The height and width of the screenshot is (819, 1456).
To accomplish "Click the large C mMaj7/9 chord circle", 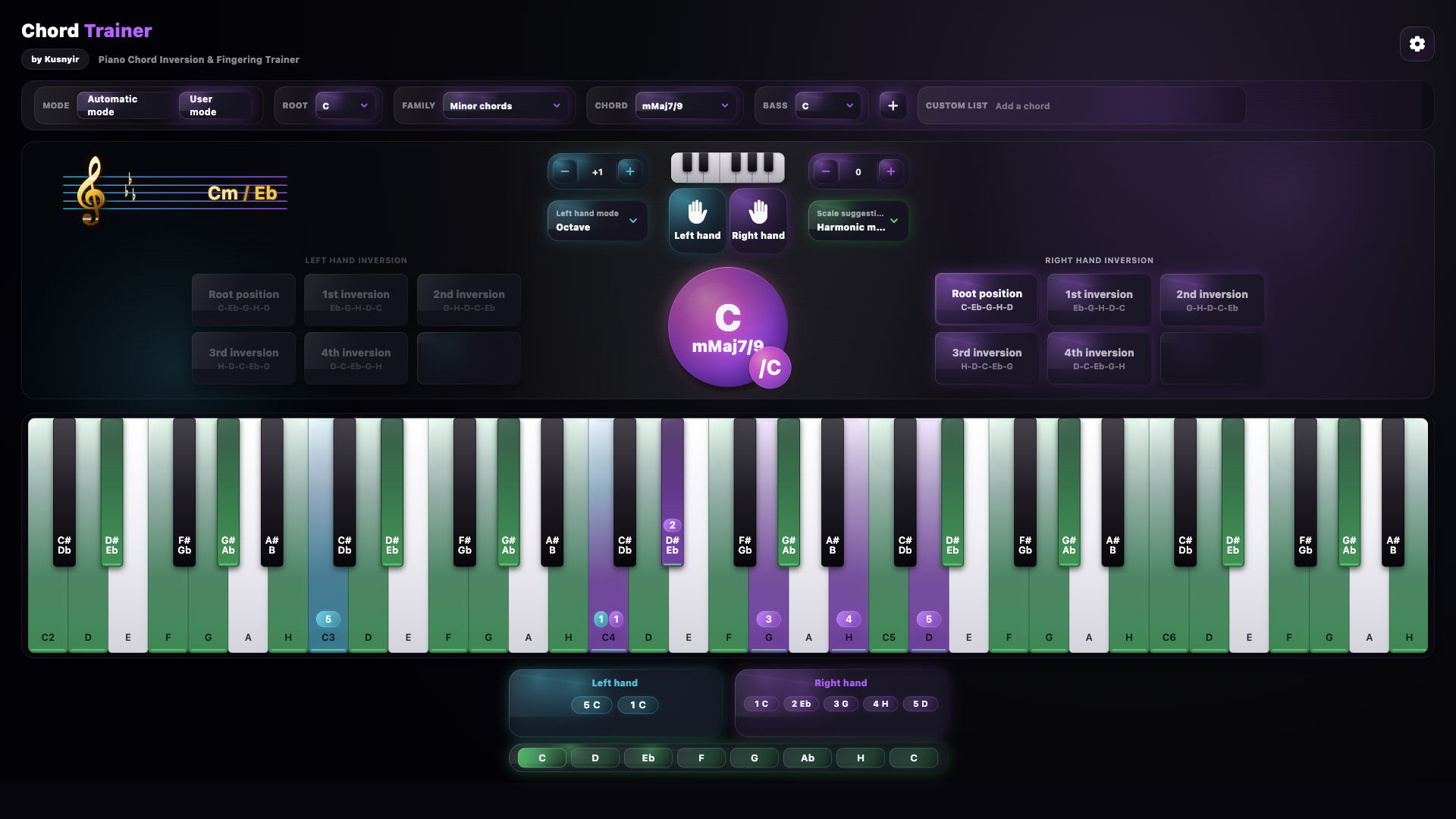I will pyautogui.click(x=727, y=327).
